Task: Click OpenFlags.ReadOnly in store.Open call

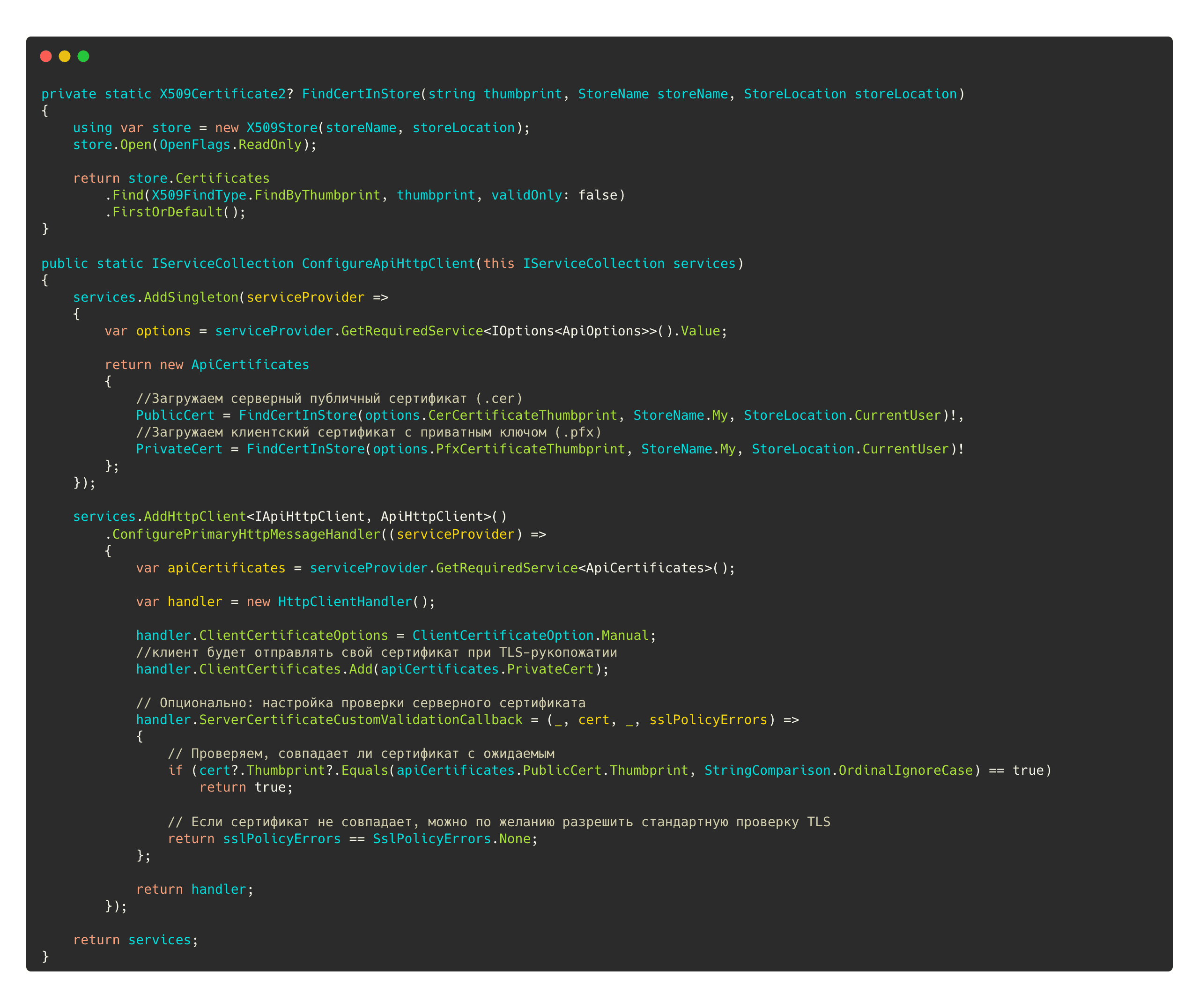Action: tap(230, 145)
